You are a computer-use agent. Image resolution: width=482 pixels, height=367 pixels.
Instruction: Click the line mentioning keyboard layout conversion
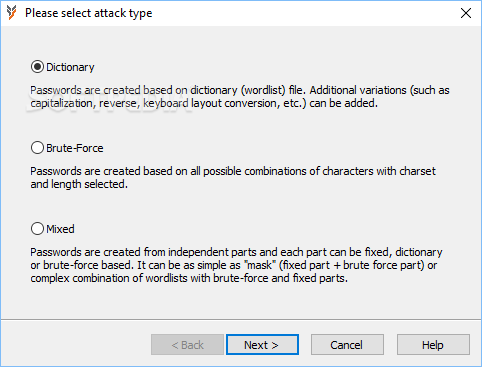tap(204, 103)
